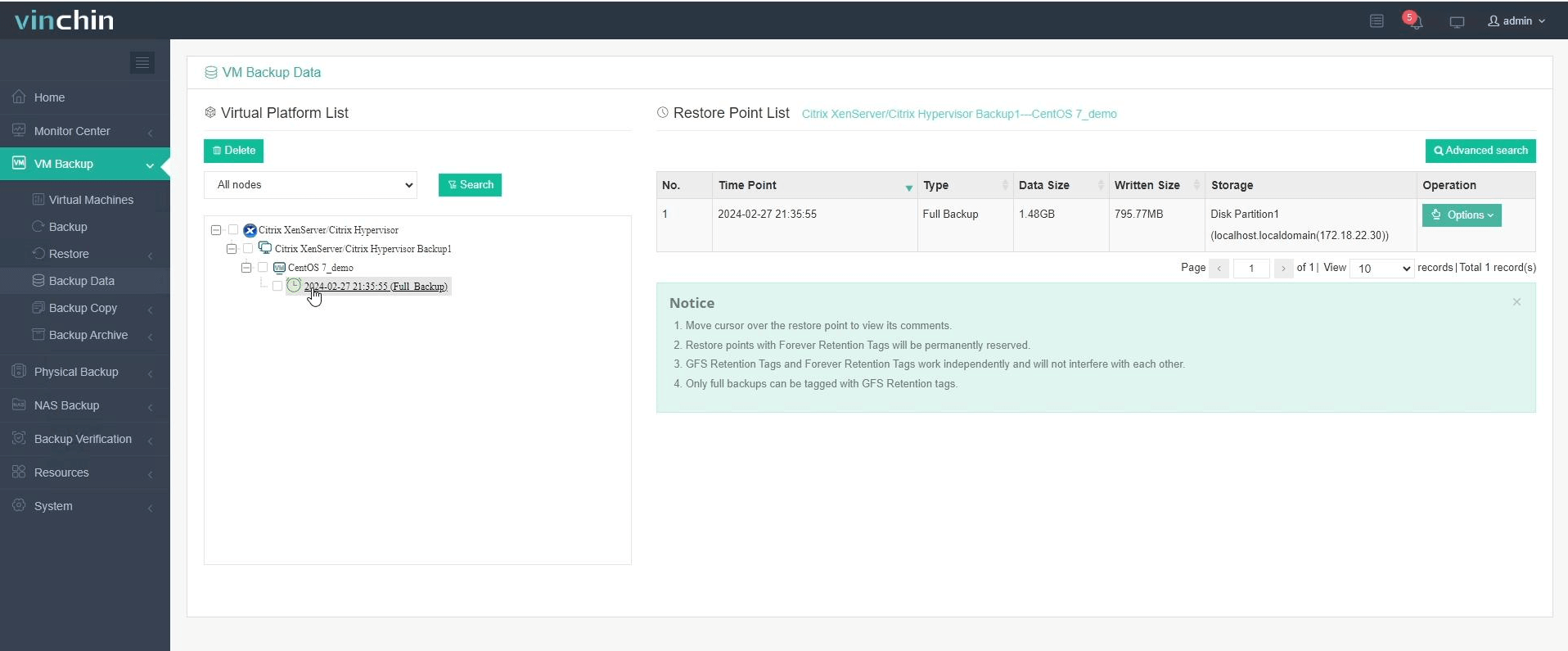Viewport: 1568px width, 651px height.
Task: Open Virtual Machines menu item
Action: tap(91, 200)
